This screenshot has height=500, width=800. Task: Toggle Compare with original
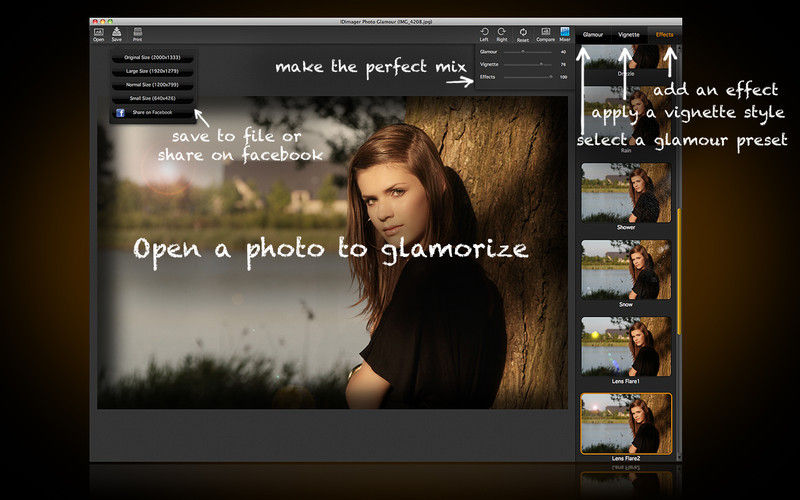[x=545, y=35]
